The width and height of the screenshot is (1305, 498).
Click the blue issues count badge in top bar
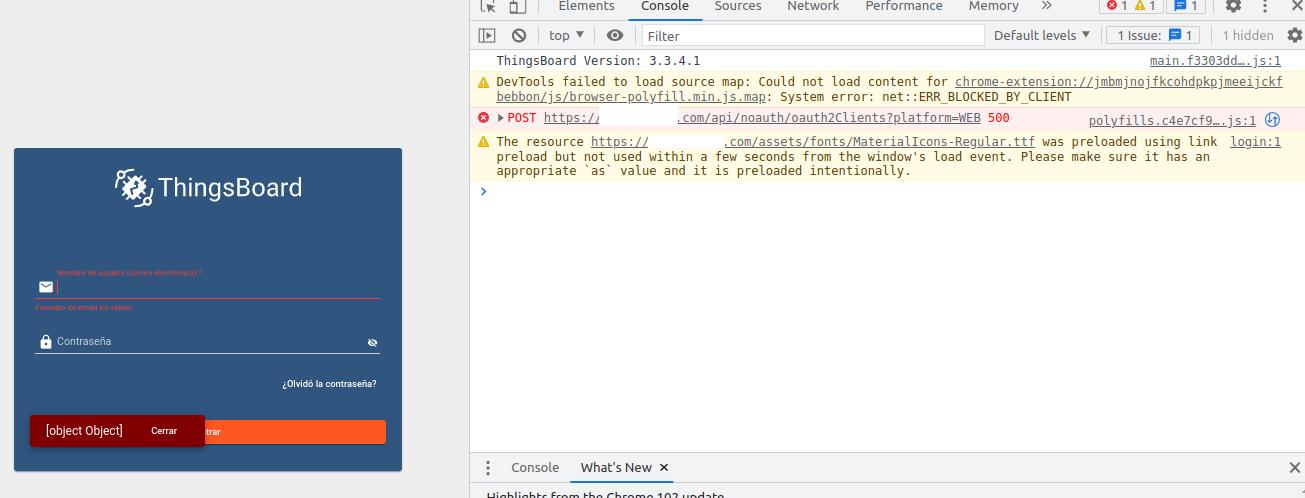(x=1186, y=6)
